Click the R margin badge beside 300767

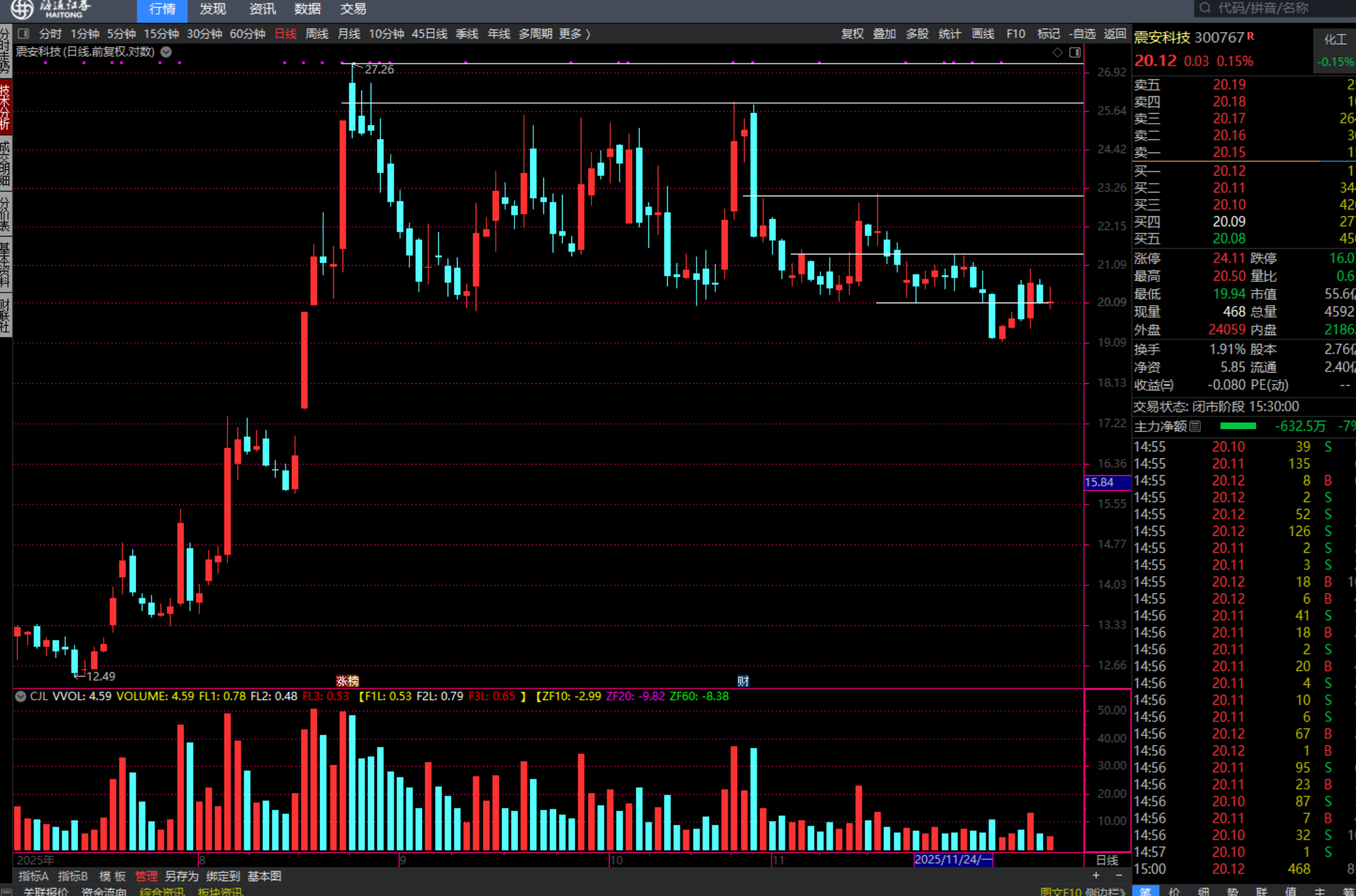1250,36
